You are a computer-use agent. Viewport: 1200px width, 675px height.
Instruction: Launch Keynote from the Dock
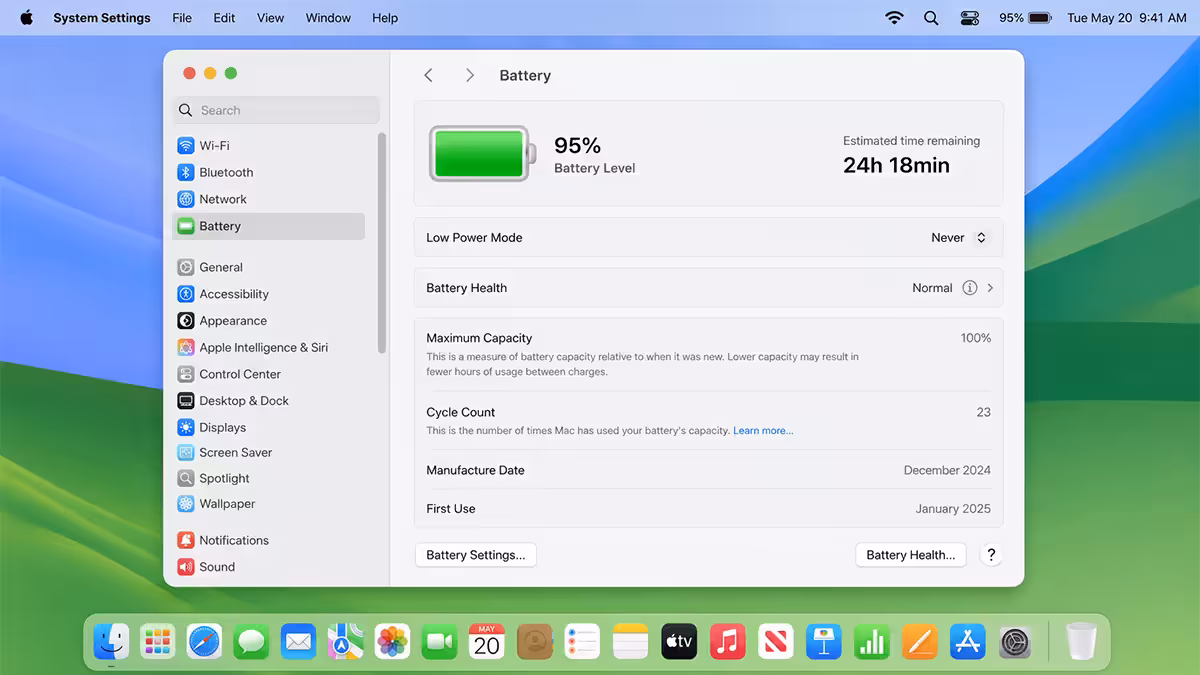(x=824, y=641)
